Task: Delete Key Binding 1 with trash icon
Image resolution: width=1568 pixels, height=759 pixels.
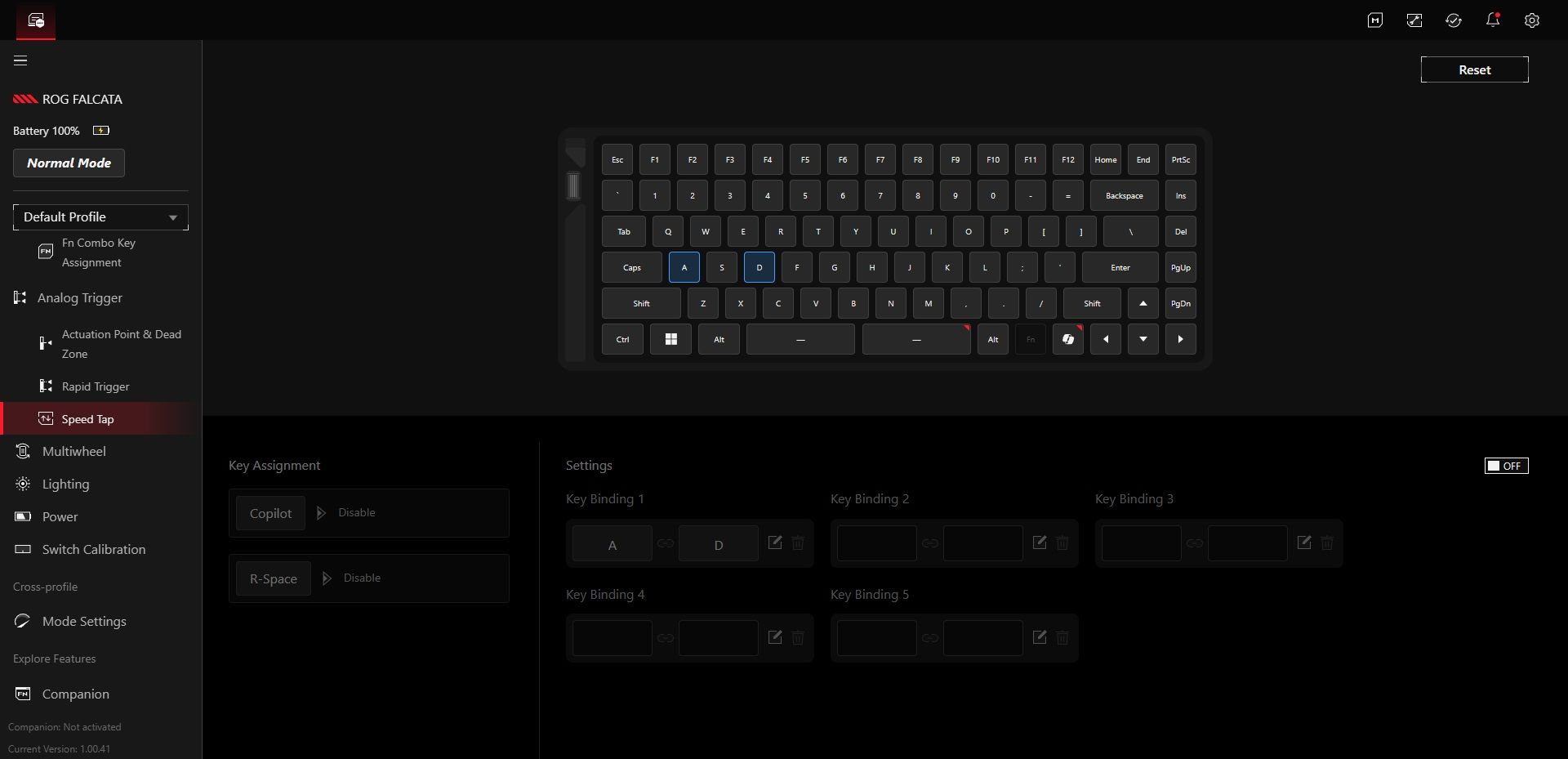Action: pos(798,542)
